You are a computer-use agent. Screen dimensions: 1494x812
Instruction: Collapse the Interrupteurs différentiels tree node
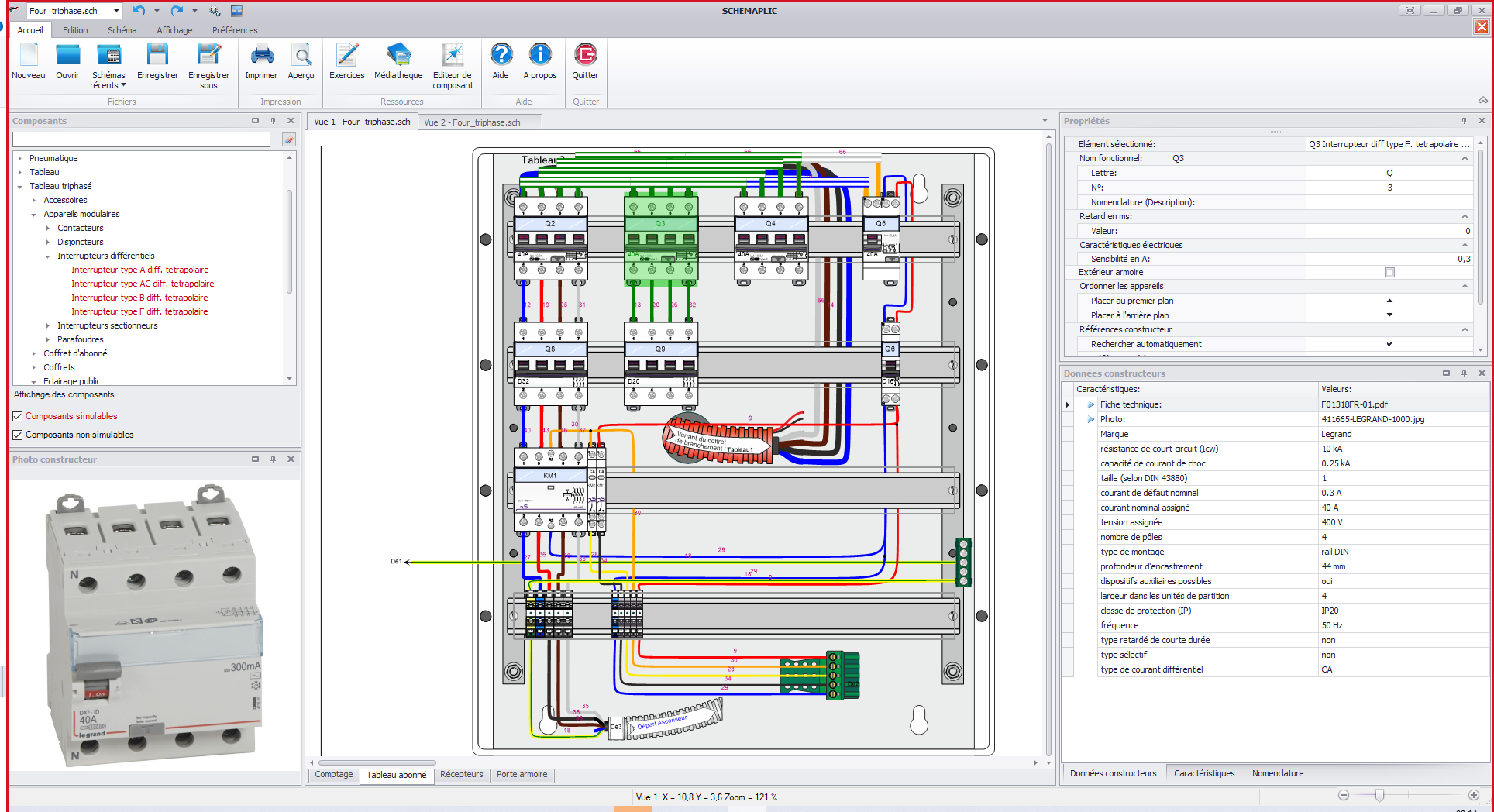coord(48,256)
